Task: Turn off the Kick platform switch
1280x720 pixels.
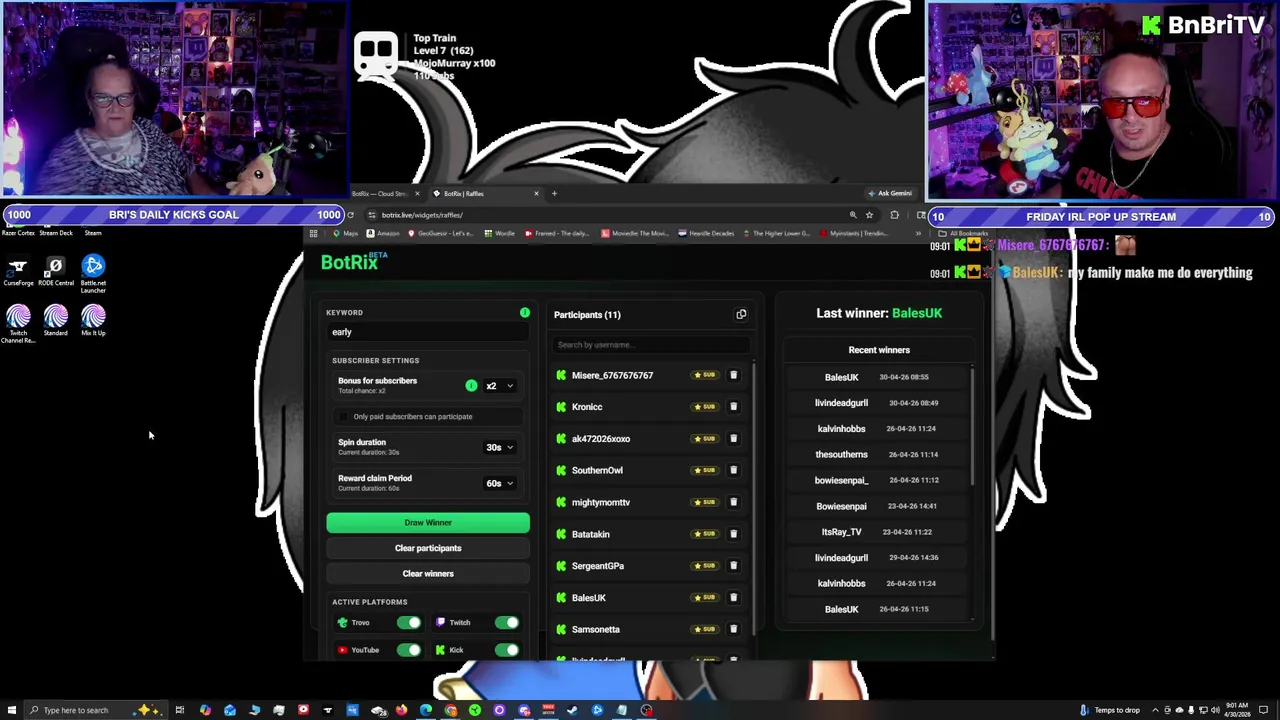Action: click(507, 650)
